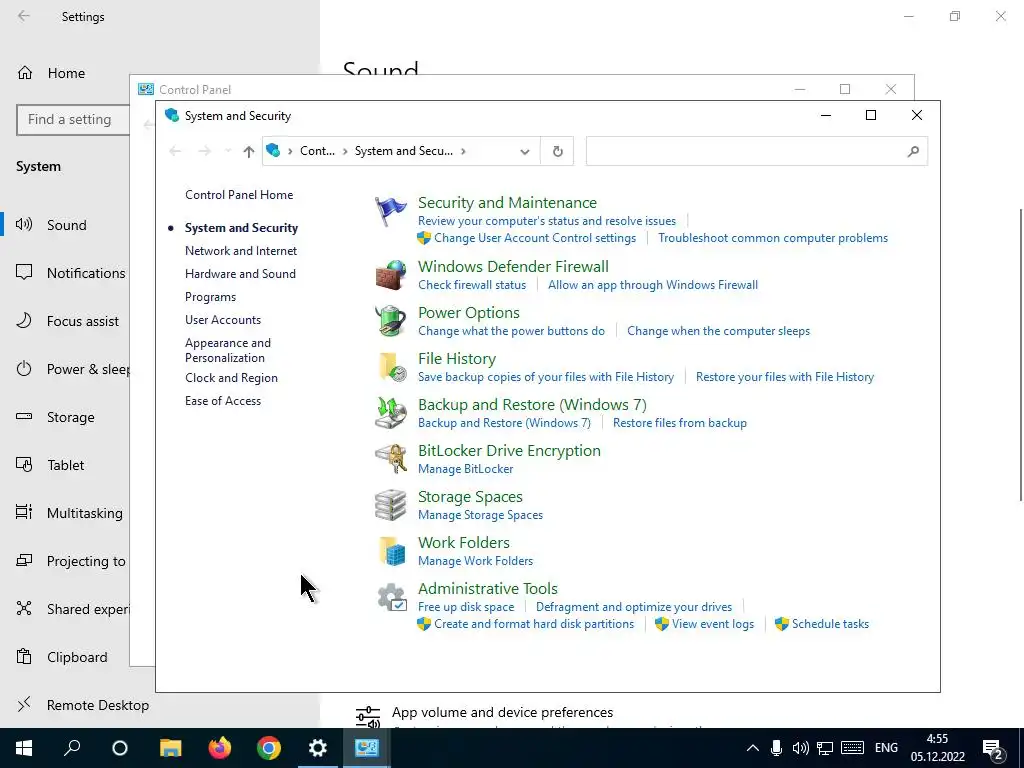Click Restore your files with File History
Screen dimensions: 1024x768
click(x=784, y=377)
